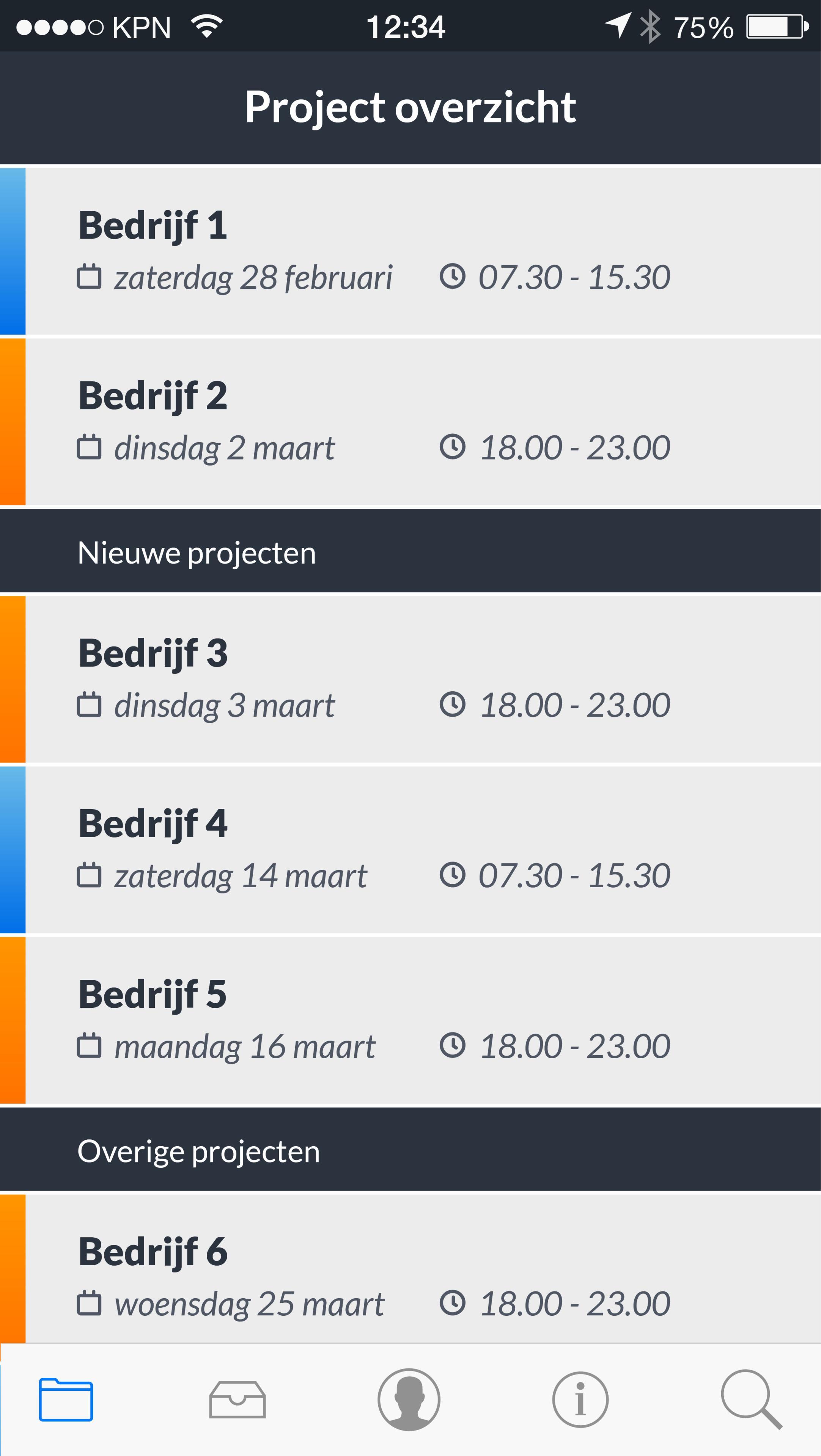
Task: Open the info tab
Action: coord(580,1400)
